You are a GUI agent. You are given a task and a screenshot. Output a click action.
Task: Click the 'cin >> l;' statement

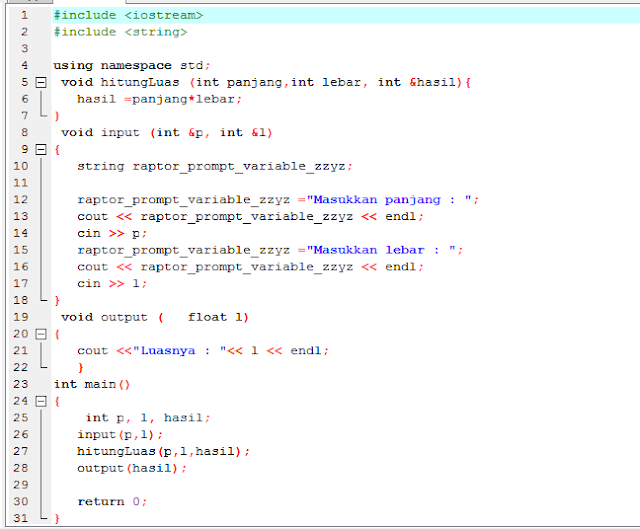coord(112,283)
